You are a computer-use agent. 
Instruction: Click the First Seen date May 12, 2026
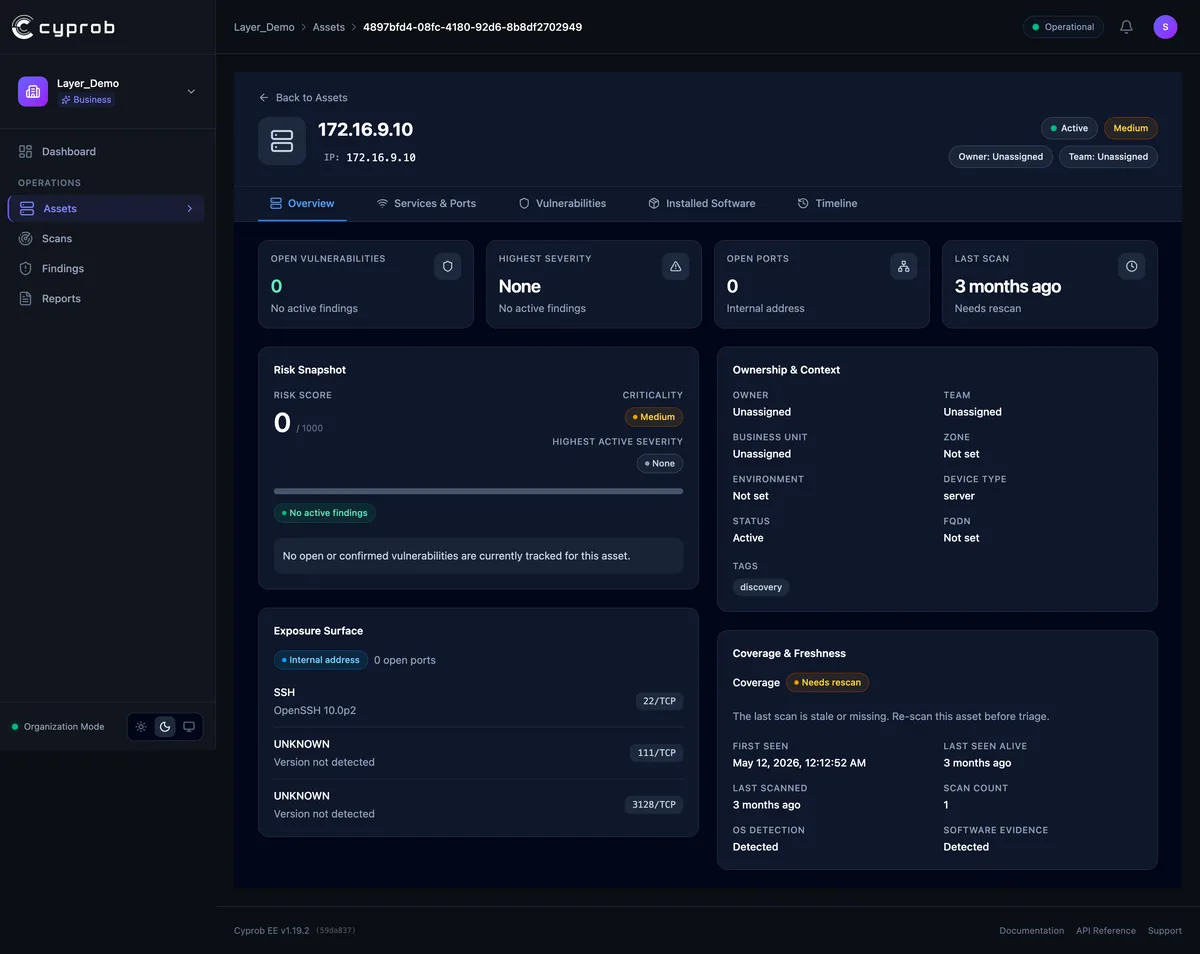coord(799,763)
